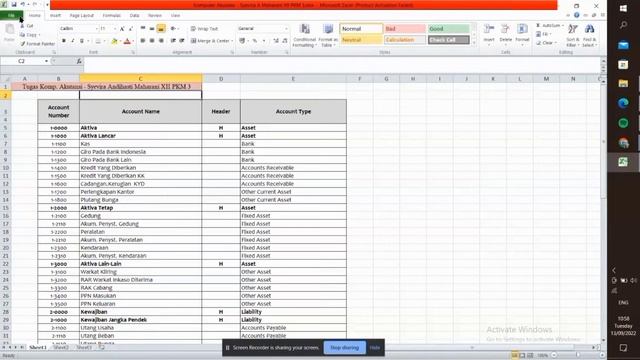Viewport: 640px width, 360px height.
Task: Toggle italic formatting
Action: (73, 41)
